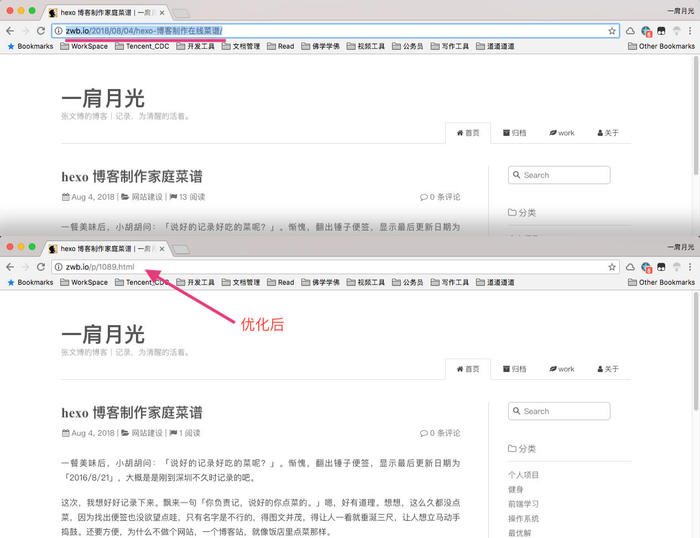Open 操作系统 category in bottom sidebar

tap(523, 518)
